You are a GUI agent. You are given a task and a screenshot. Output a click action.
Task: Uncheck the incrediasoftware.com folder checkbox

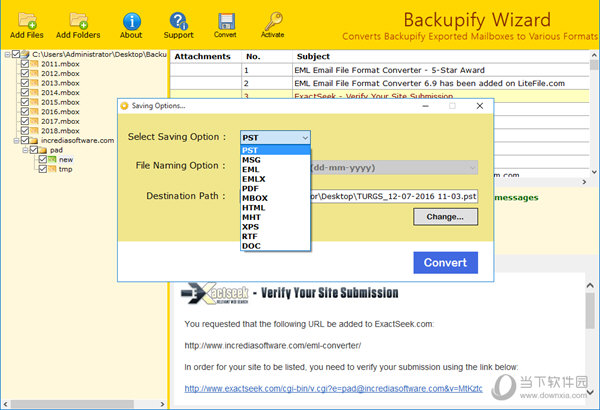(x=25, y=140)
